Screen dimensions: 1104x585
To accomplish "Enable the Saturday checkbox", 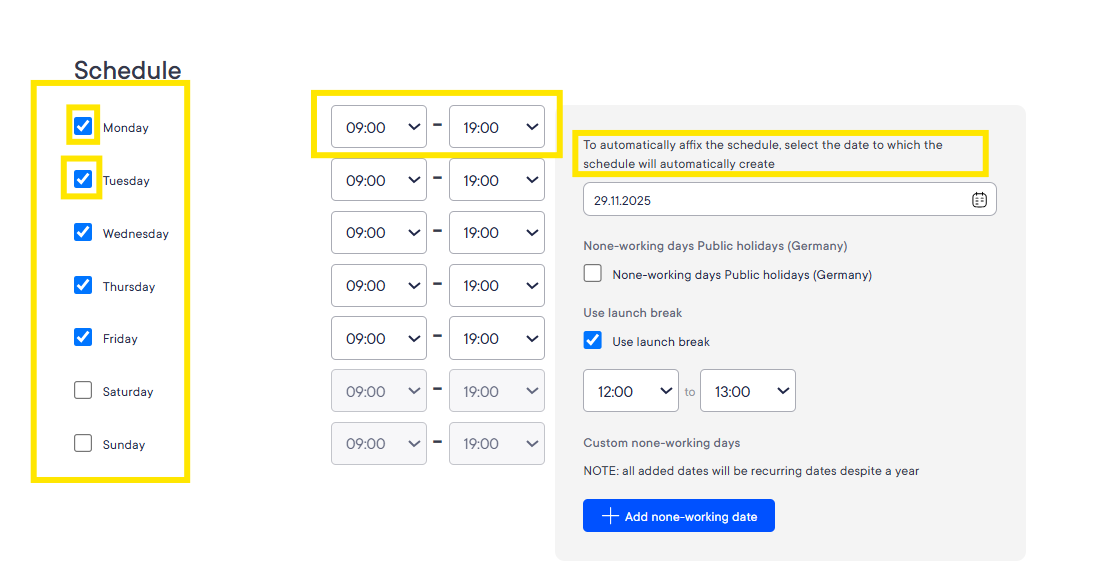I will tap(83, 390).
